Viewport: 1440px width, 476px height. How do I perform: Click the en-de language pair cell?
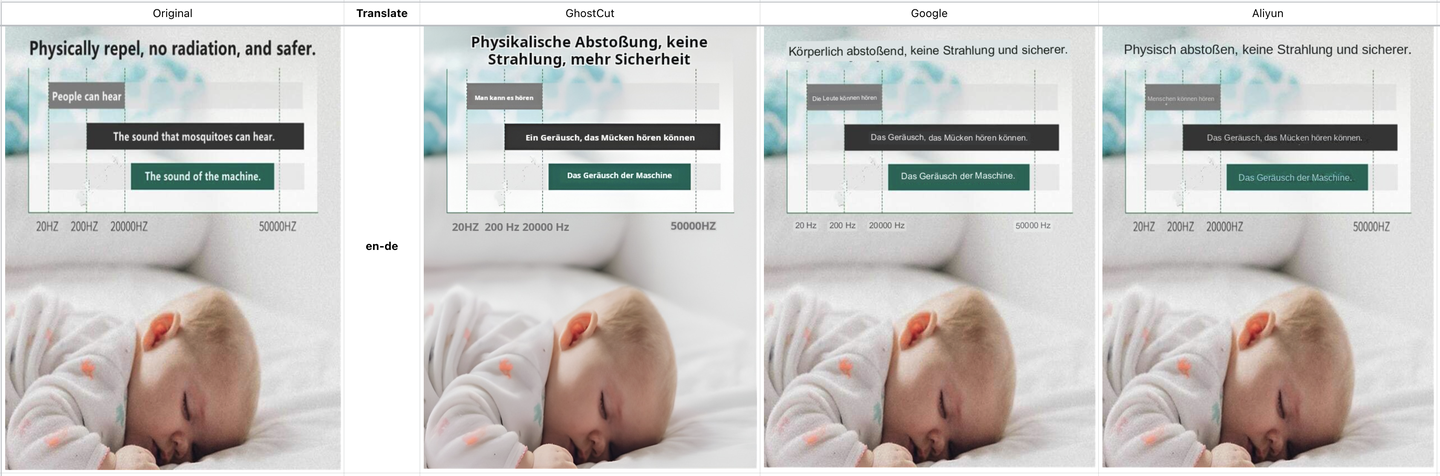[382, 246]
